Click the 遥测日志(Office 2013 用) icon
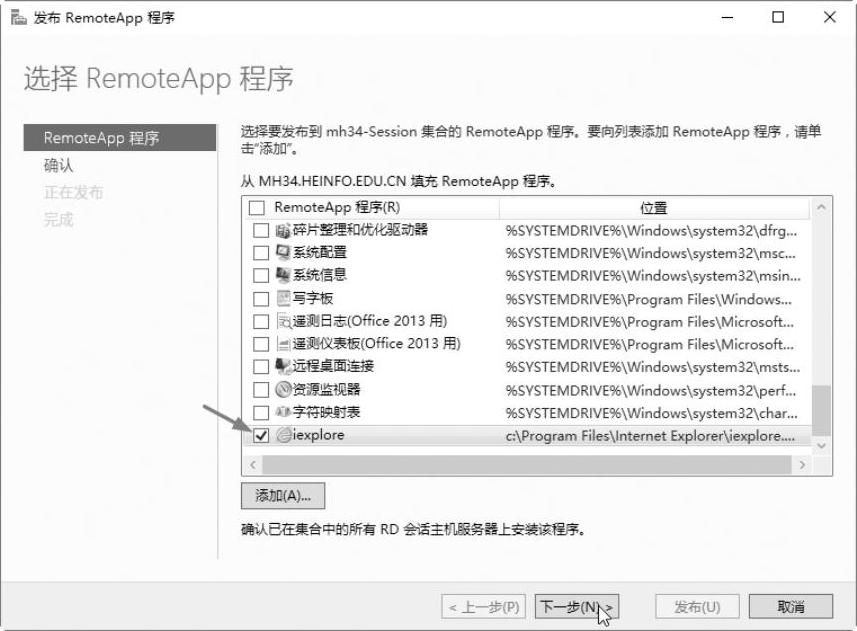 [283, 321]
